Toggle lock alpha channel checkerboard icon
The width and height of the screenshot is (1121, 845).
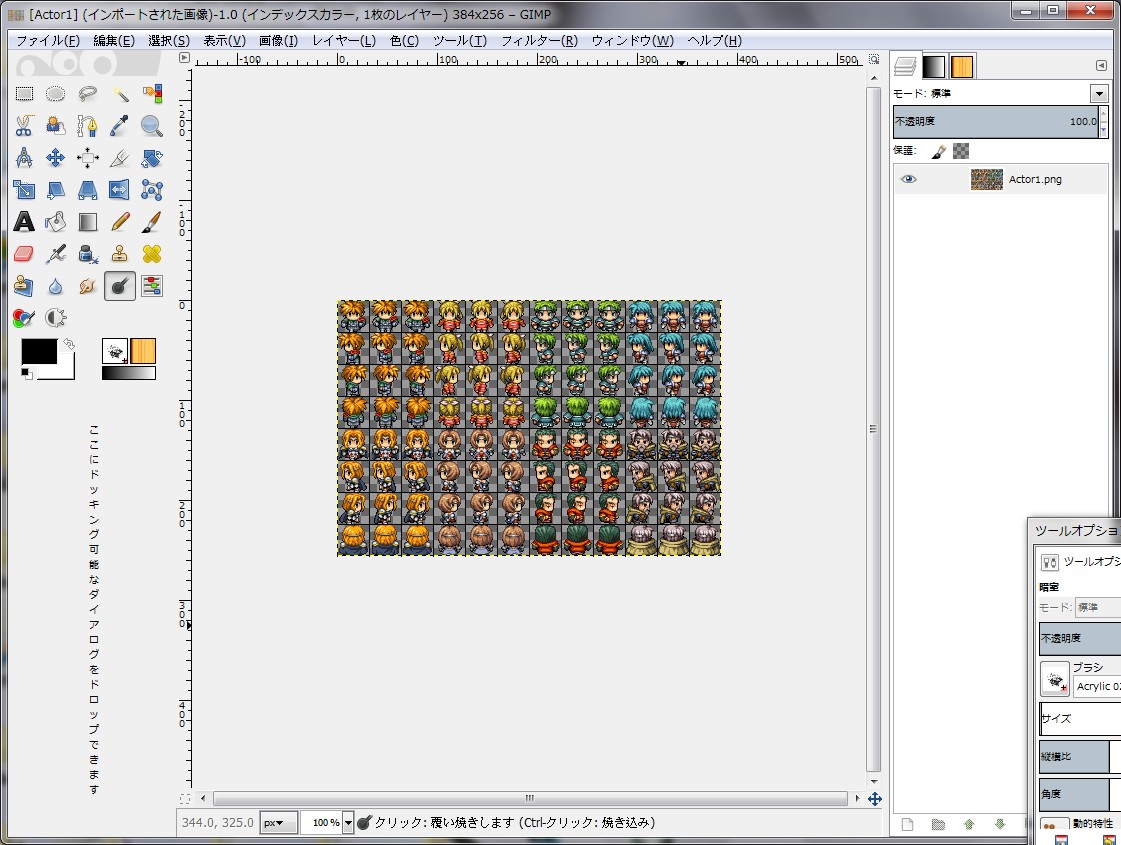pyautogui.click(x=961, y=151)
